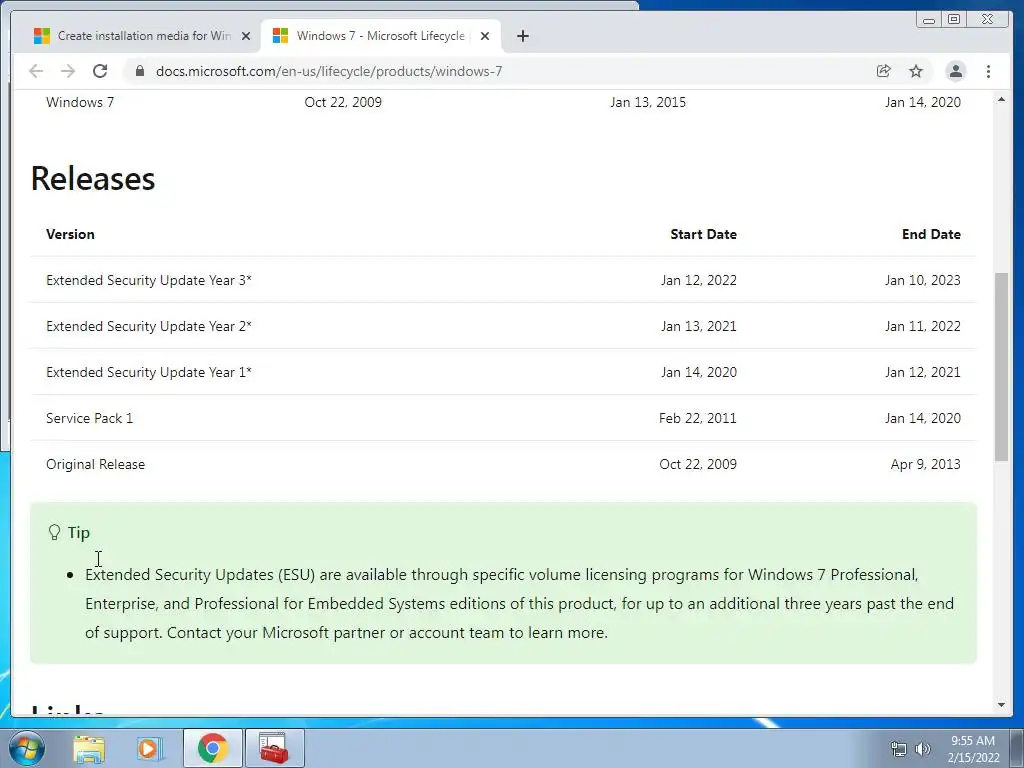This screenshot has width=1024, height=768.
Task: Launch Windows Media Player from the taskbar
Action: [150, 748]
